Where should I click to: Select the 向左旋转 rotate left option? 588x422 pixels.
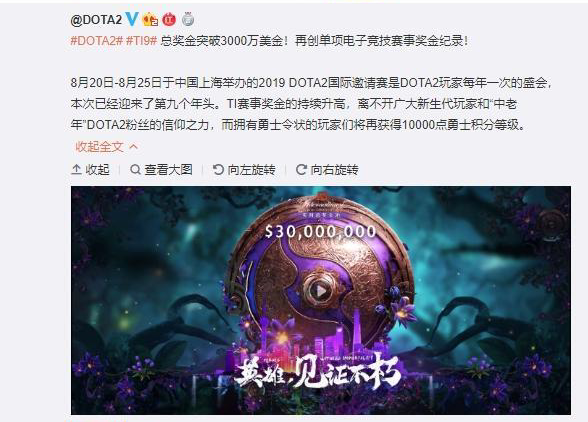coord(244,170)
